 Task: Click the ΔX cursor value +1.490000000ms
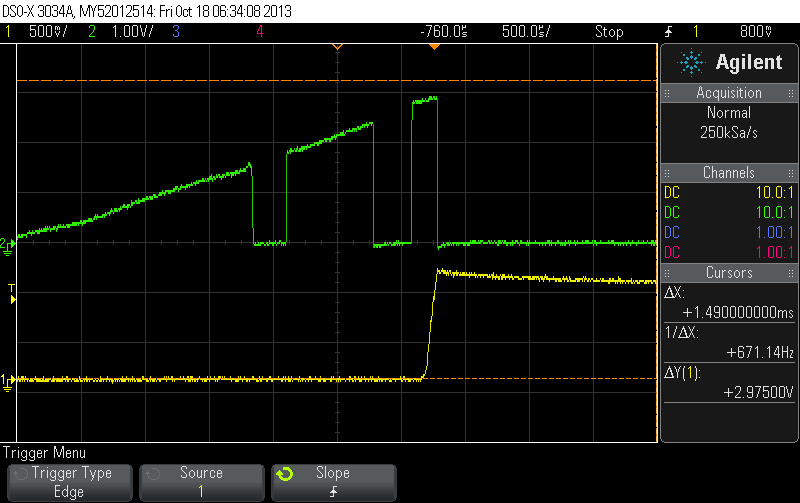(x=738, y=312)
